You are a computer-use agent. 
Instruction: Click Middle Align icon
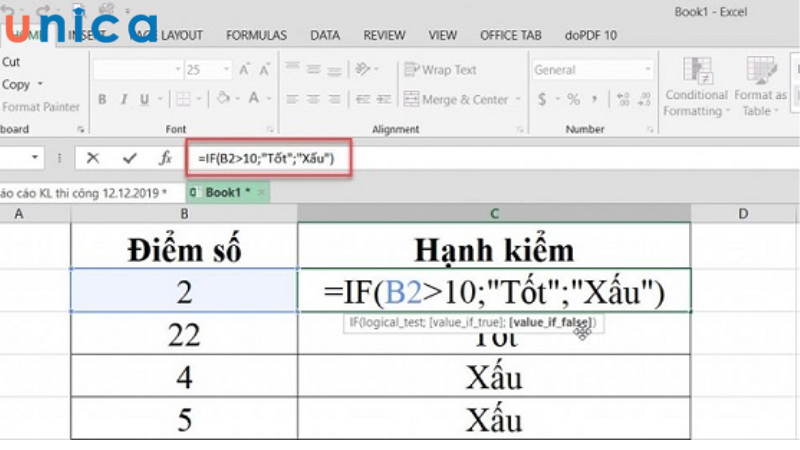[x=313, y=68]
